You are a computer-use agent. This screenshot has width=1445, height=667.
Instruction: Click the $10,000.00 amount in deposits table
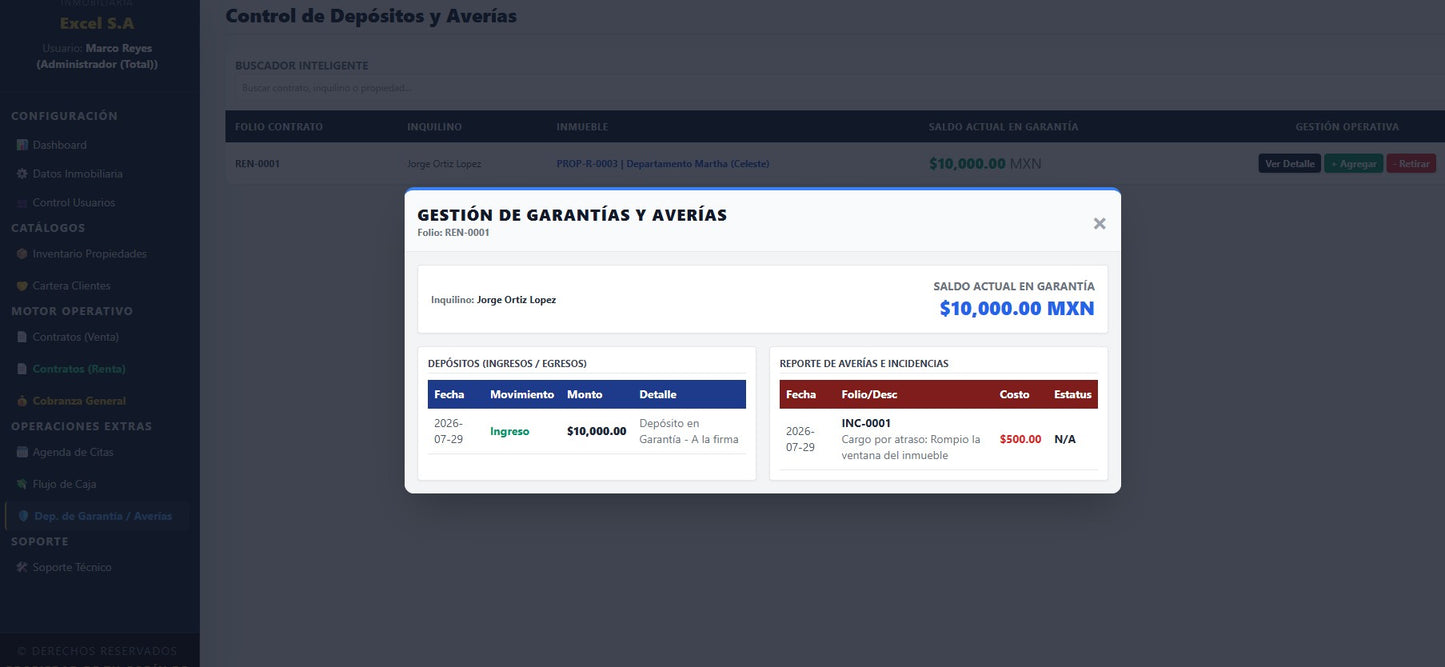597,432
